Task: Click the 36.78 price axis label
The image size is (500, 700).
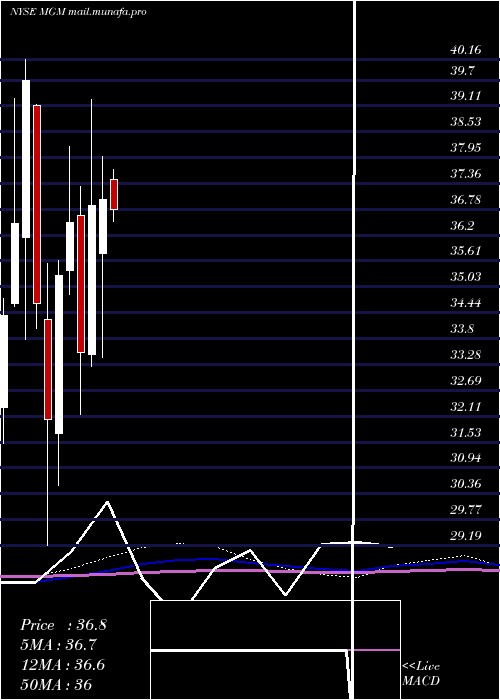Action: pyautogui.click(x=466, y=200)
